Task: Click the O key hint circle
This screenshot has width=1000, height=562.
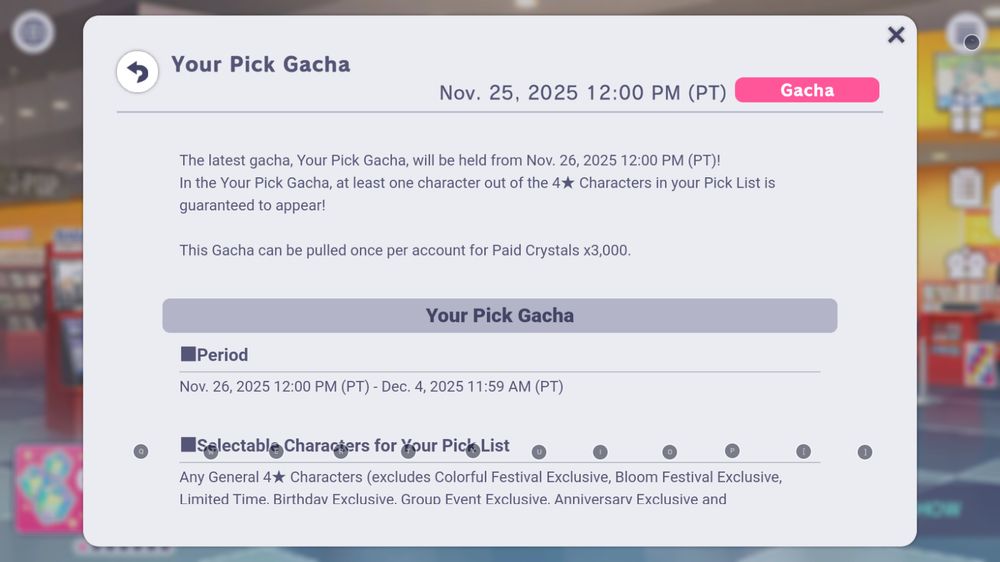Action: point(670,452)
